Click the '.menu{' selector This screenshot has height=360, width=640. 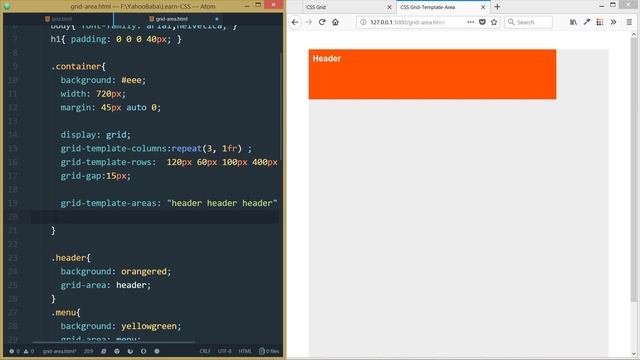point(66,313)
